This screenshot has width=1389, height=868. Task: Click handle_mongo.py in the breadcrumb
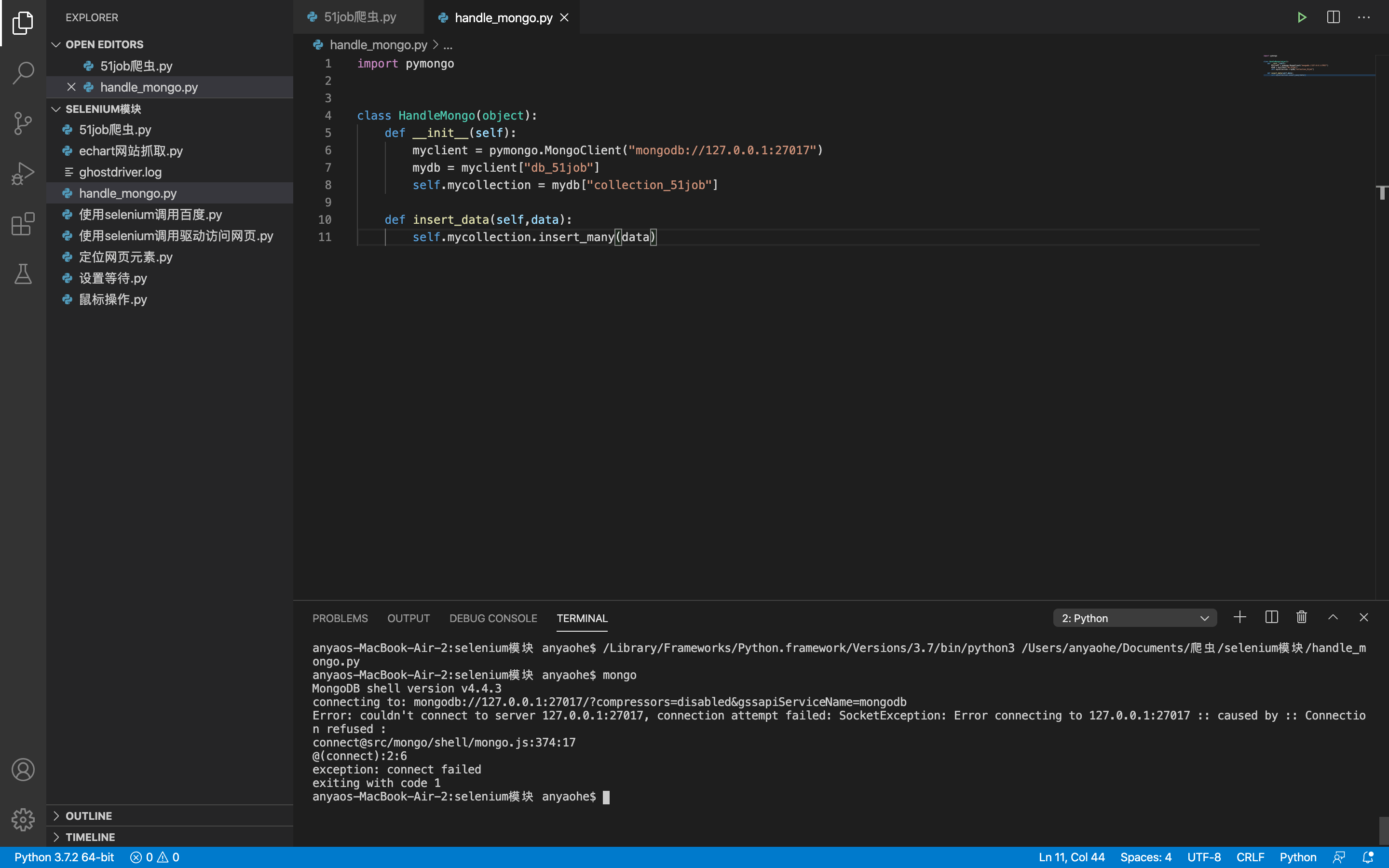click(378, 45)
